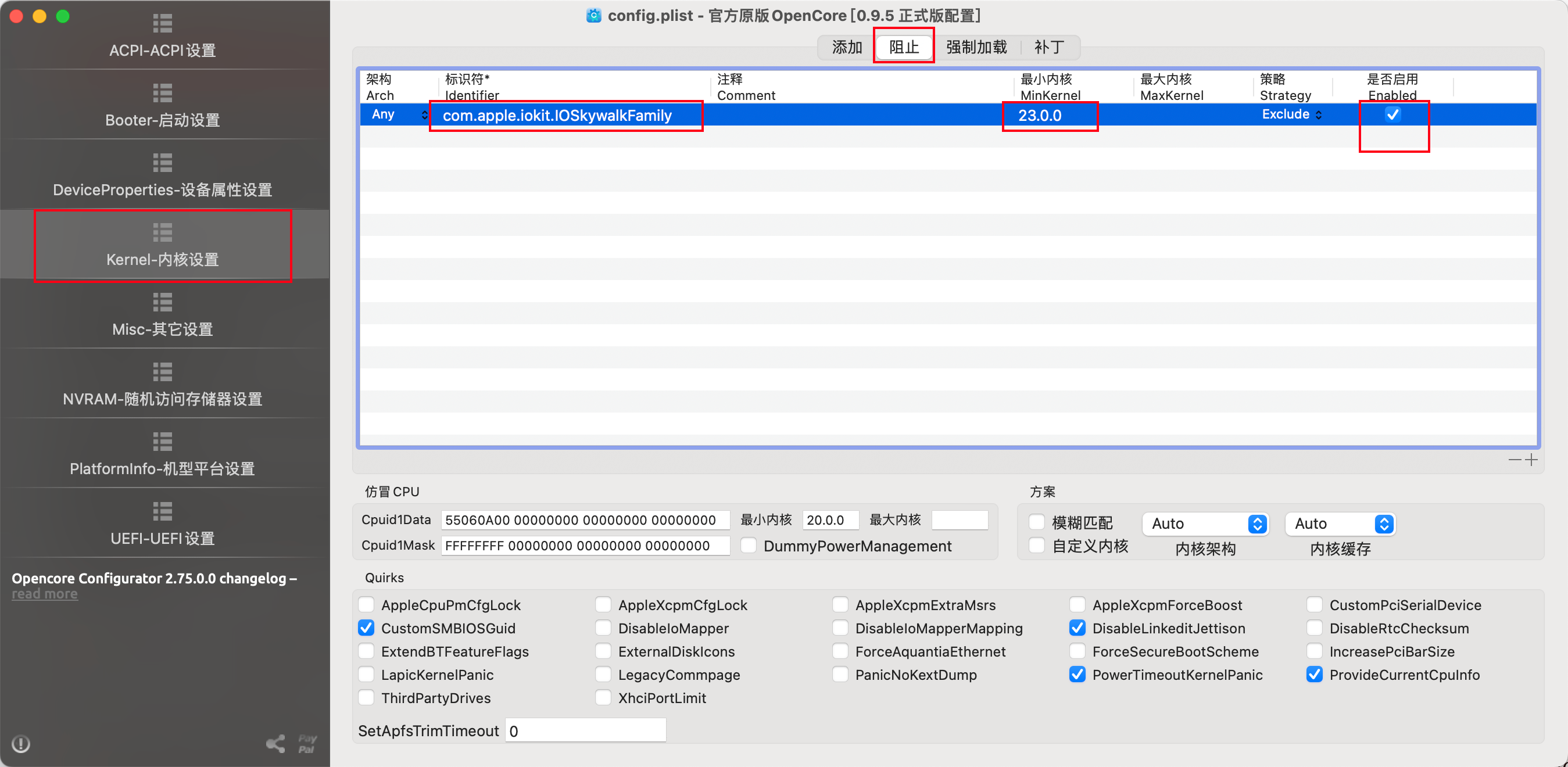Toggle Enabled checkbox for IOSkywalkFamily row
Viewport: 1568px width, 767px height.
tap(1392, 114)
